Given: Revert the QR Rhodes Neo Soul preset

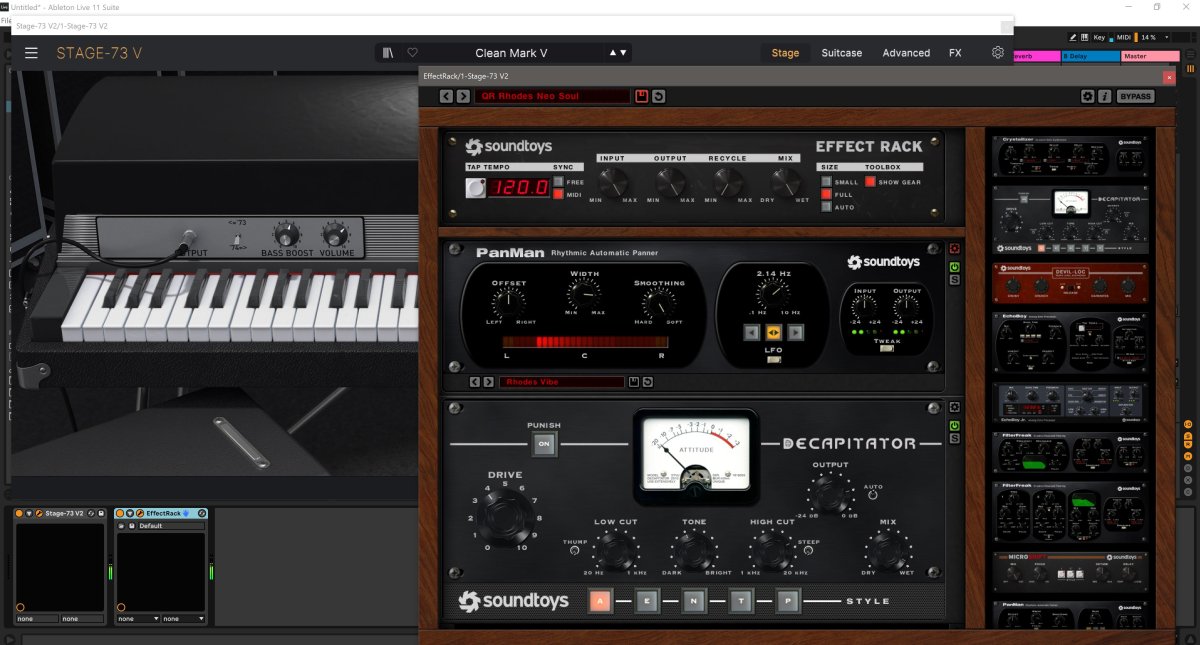Looking at the screenshot, I should coord(658,96).
